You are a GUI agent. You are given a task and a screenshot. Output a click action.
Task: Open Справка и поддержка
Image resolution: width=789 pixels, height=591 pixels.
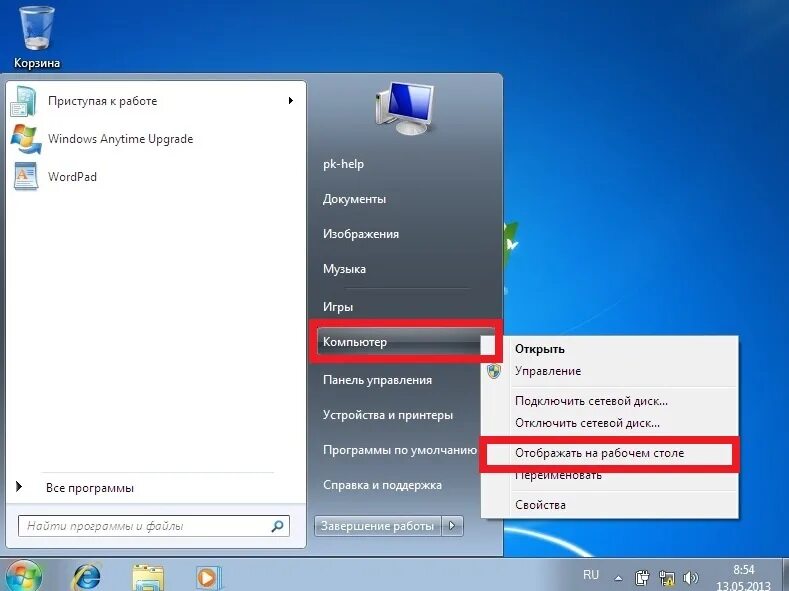382,485
